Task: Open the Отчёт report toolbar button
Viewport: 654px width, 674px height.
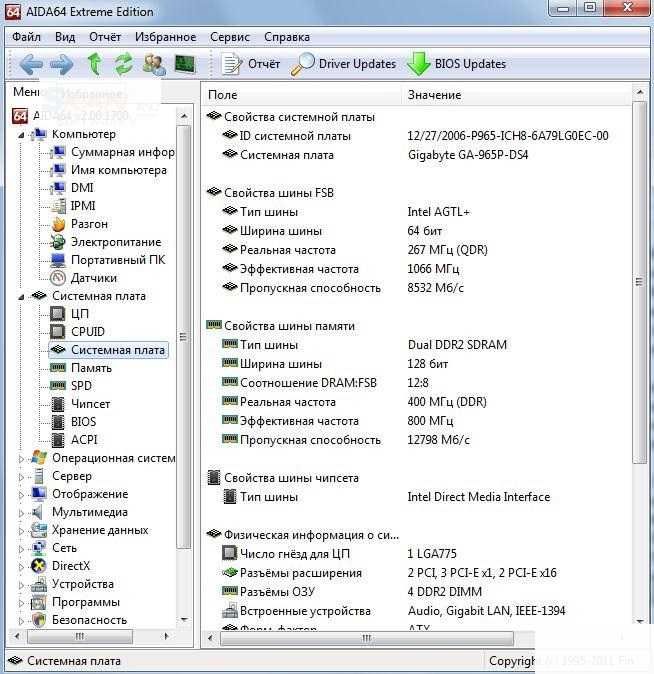Action: pyautogui.click(x=251, y=64)
